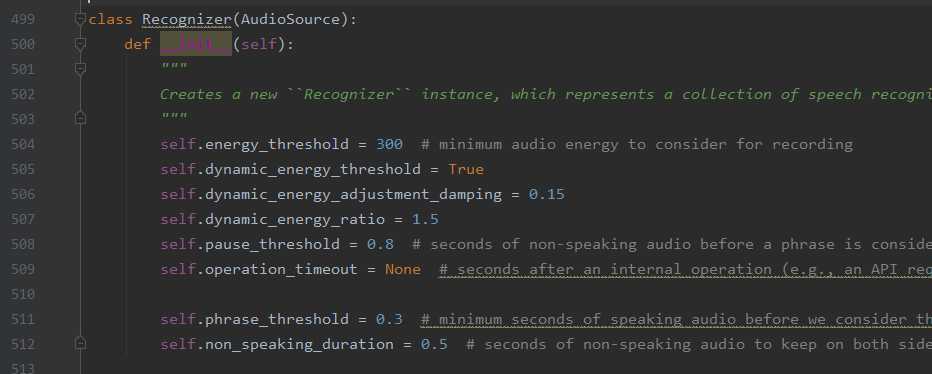
Task: Click the non_speaking_duration value 0.5
Action: 434,344
